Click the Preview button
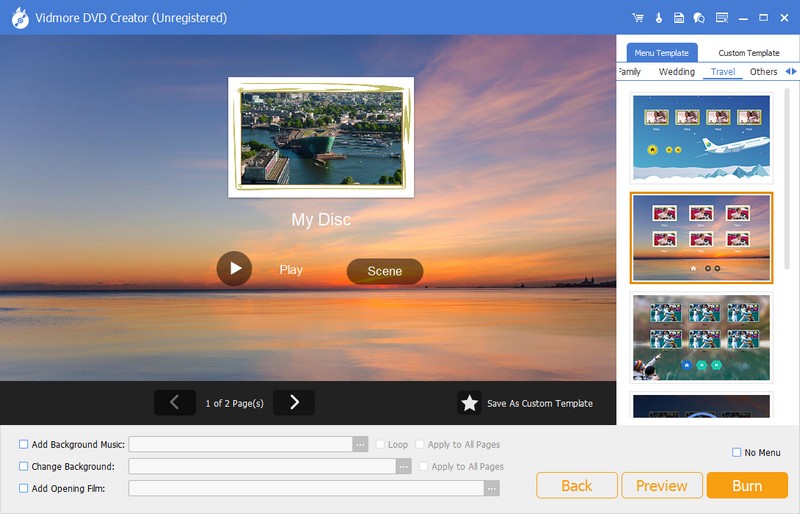Screen dimensions: 800x514 [662, 485]
